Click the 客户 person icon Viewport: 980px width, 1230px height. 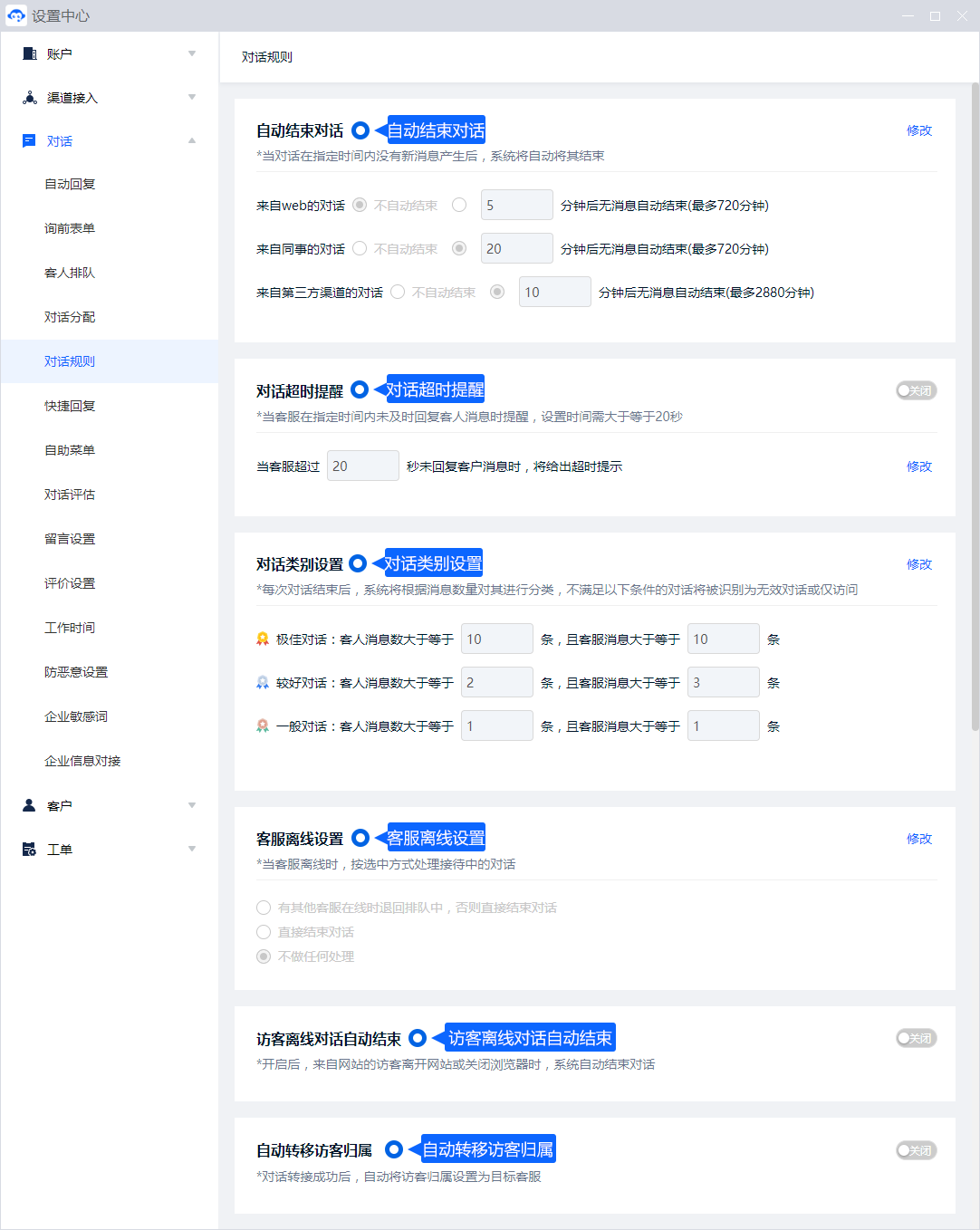coord(29,805)
